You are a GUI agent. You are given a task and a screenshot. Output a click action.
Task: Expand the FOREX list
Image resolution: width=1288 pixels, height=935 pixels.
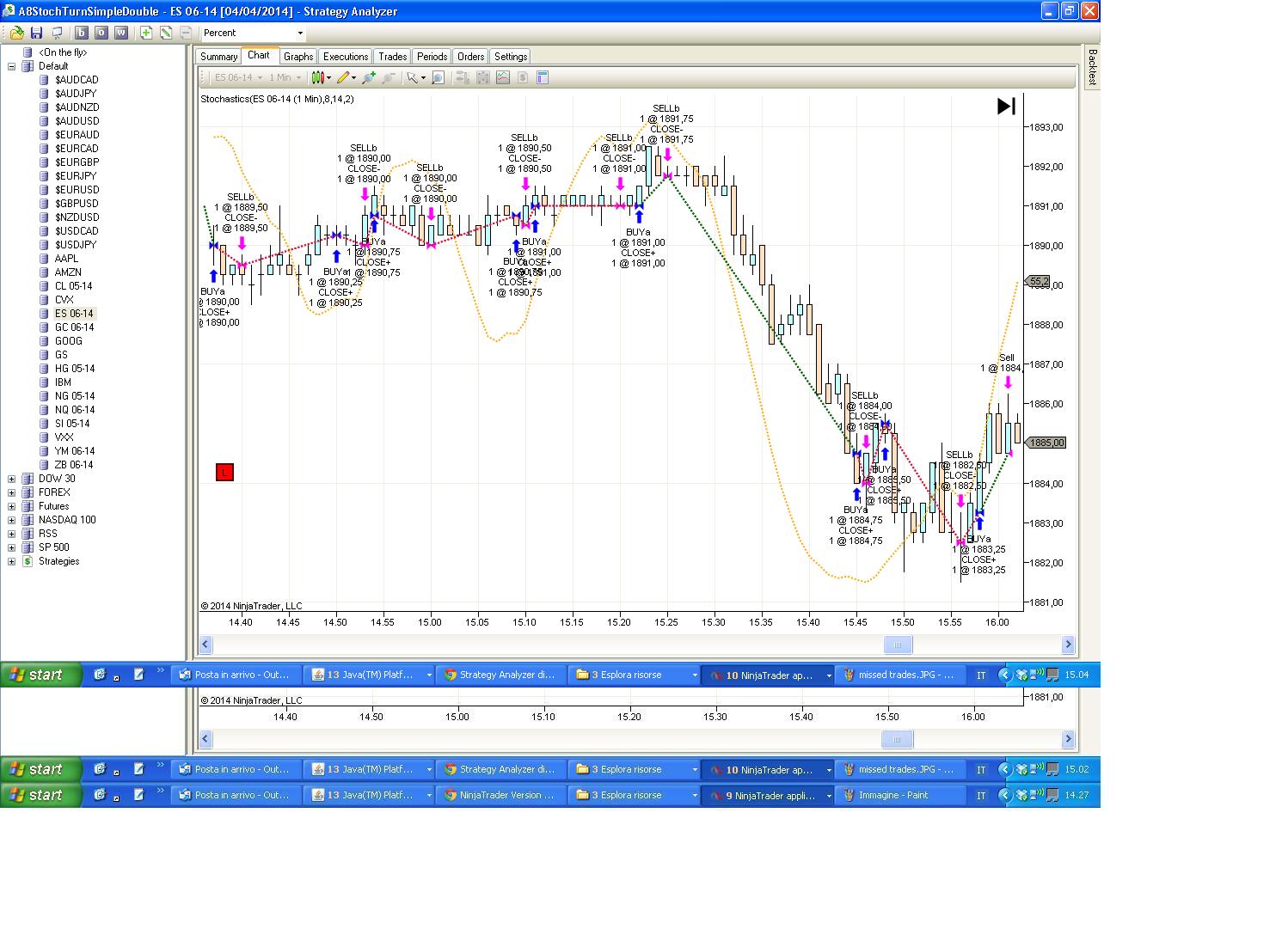(x=12, y=492)
